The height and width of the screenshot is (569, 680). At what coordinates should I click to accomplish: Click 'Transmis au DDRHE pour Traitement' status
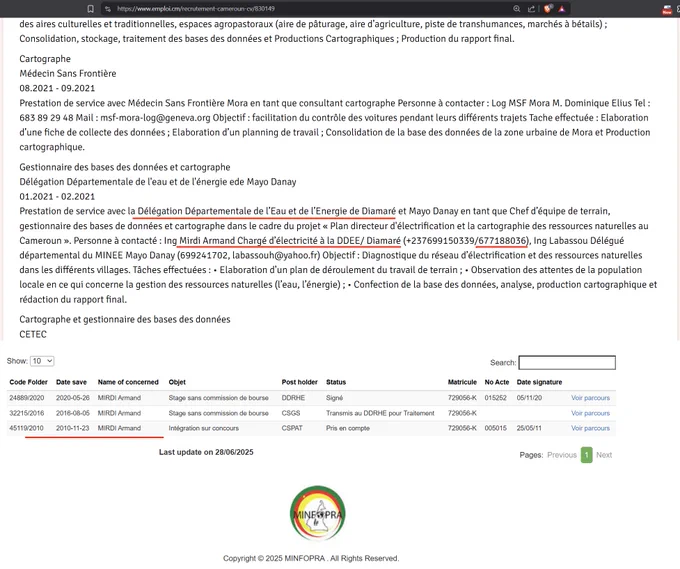380,413
